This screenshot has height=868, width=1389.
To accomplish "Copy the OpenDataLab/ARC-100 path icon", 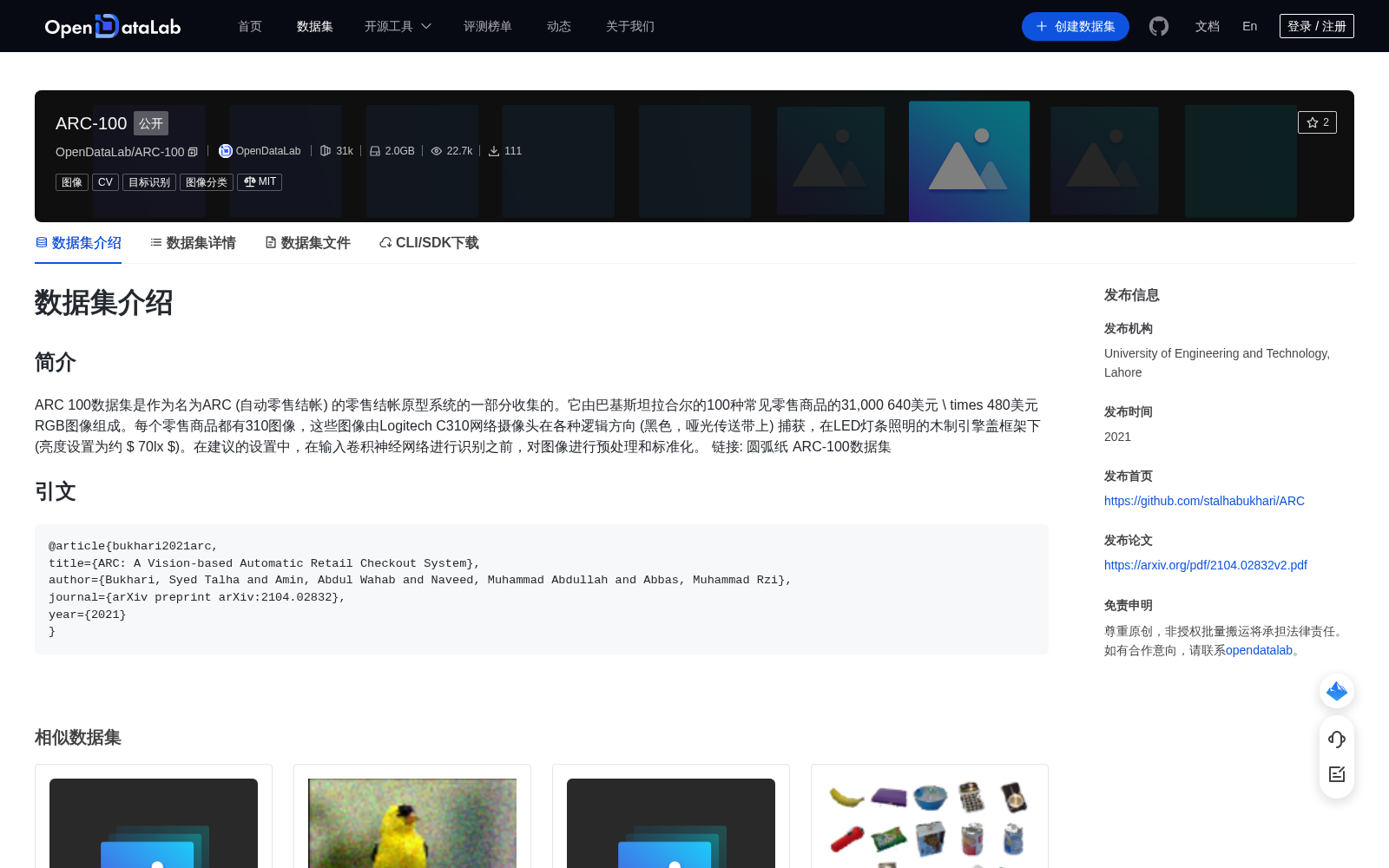I will 193,152.
